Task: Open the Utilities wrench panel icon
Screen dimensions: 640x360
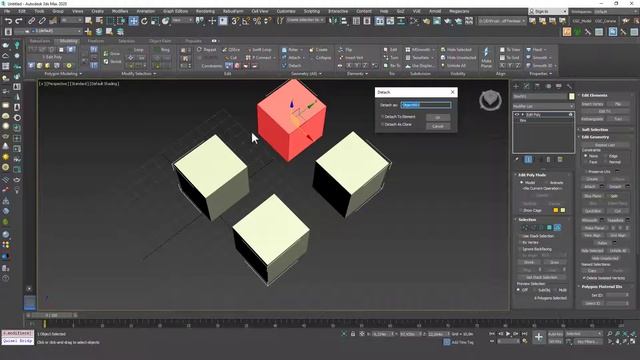Action: point(569,86)
